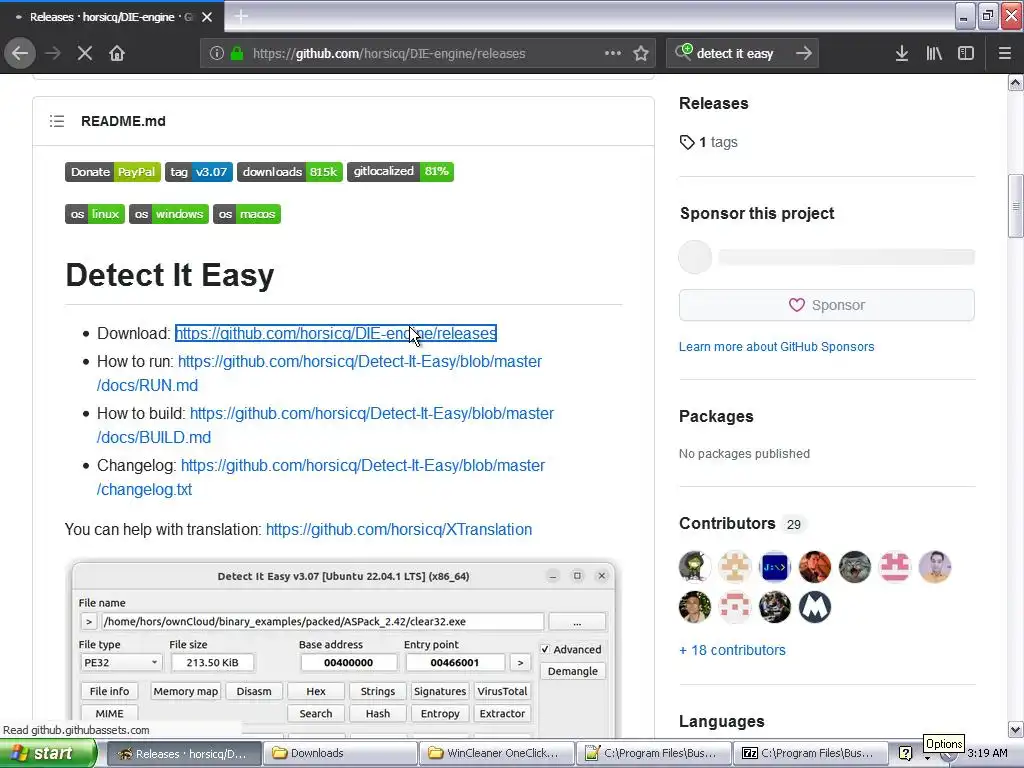Image resolution: width=1024 pixels, height=768 pixels.
Task: Bookmark this page with star icon
Action: 641,54
